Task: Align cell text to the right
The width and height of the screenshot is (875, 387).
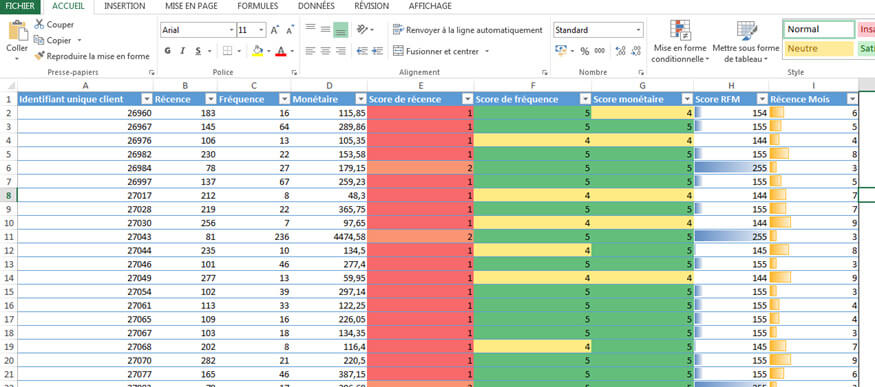Action: pos(340,51)
